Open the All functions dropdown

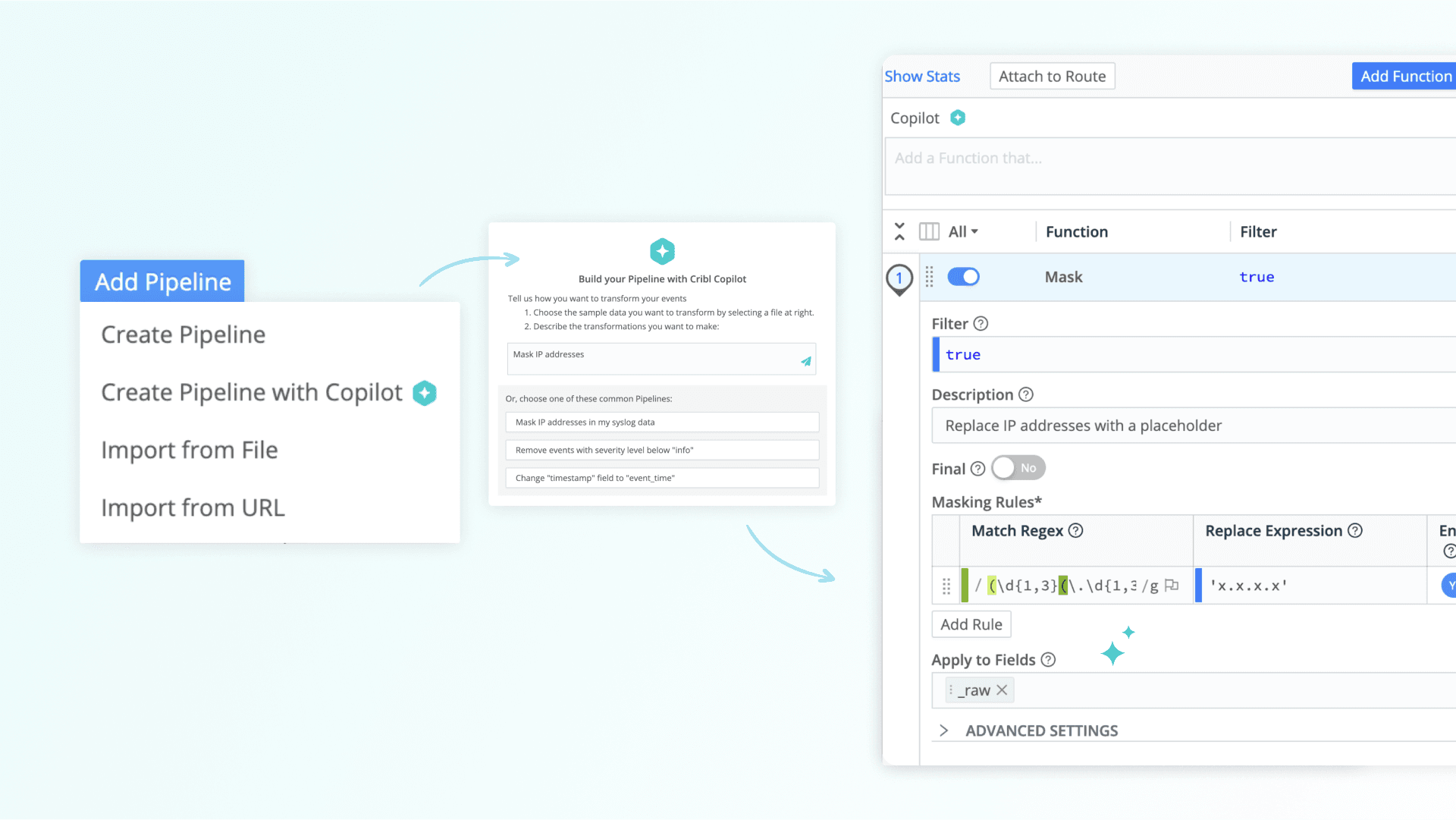point(963,231)
